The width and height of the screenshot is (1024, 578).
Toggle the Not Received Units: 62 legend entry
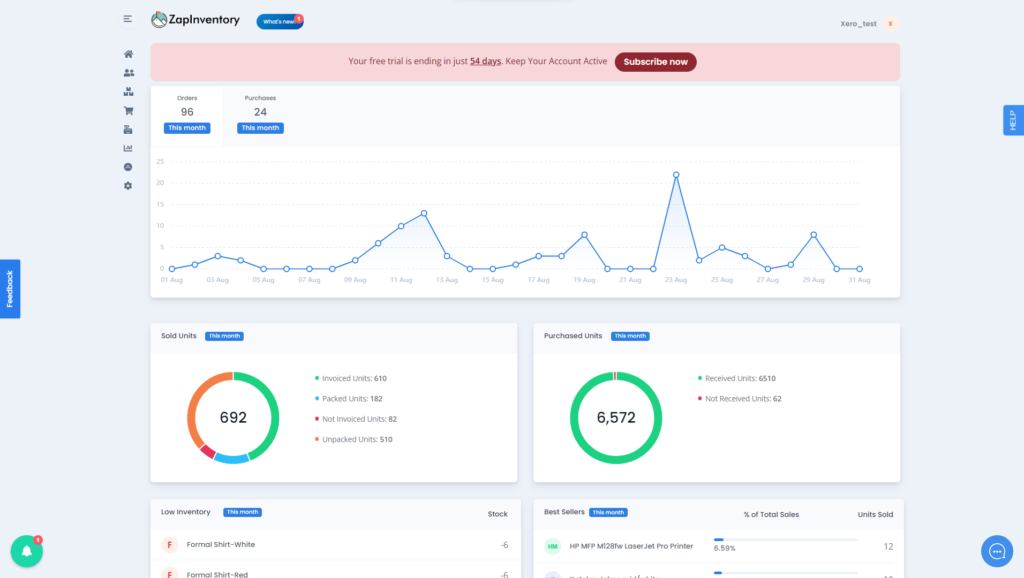(x=739, y=398)
